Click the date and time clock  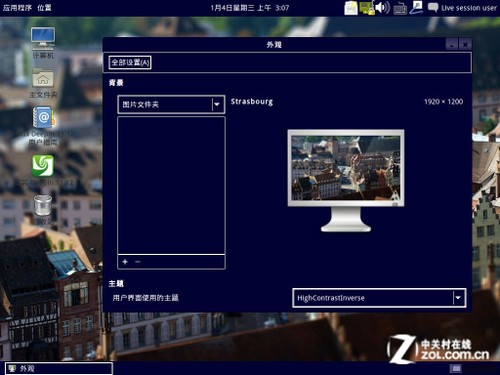249,8
